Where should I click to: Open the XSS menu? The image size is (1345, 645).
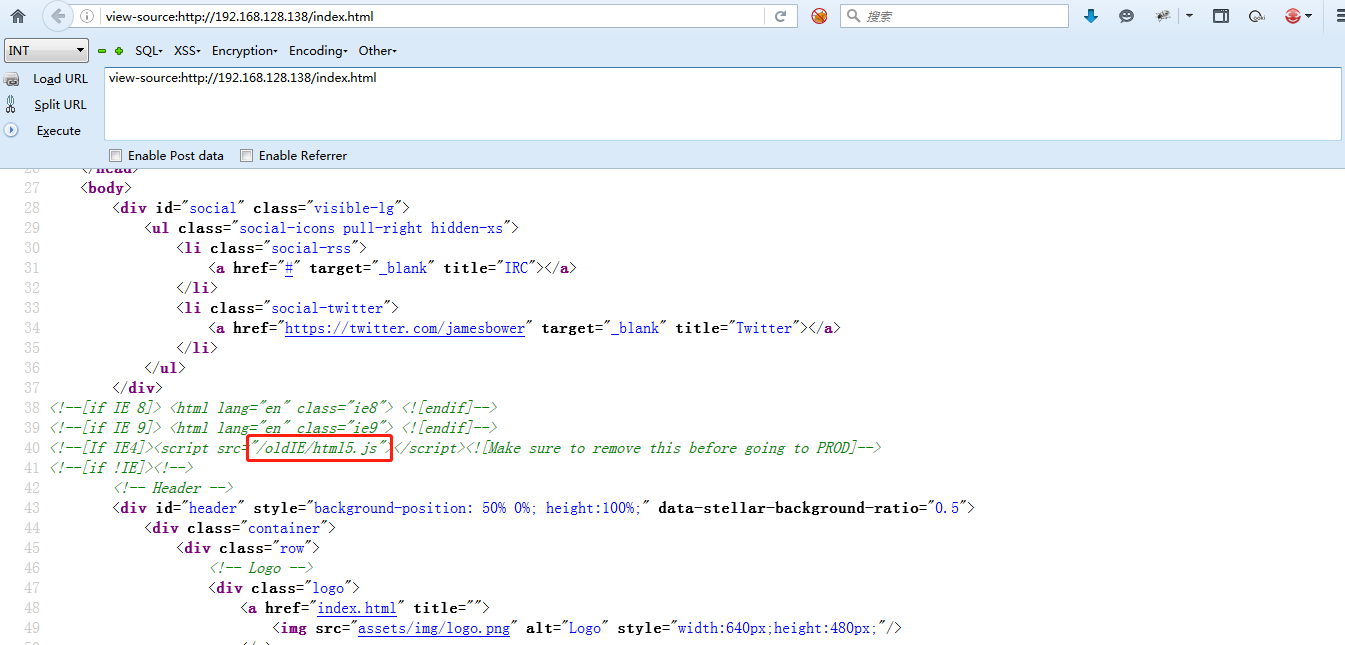pyautogui.click(x=187, y=51)
